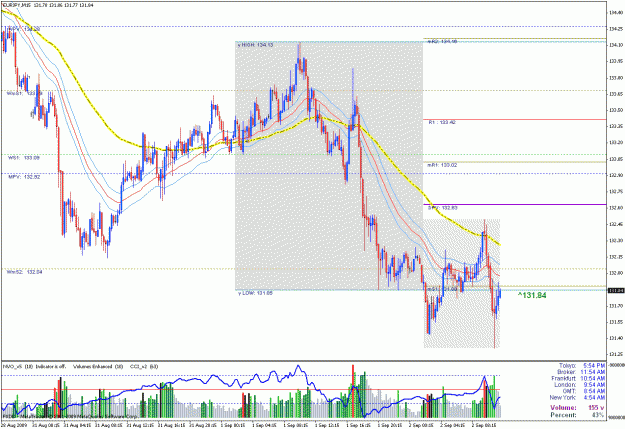Click the 'y LOW: 131.85' label
This screenshot has height=429, width=625.
tap(255, 293)
